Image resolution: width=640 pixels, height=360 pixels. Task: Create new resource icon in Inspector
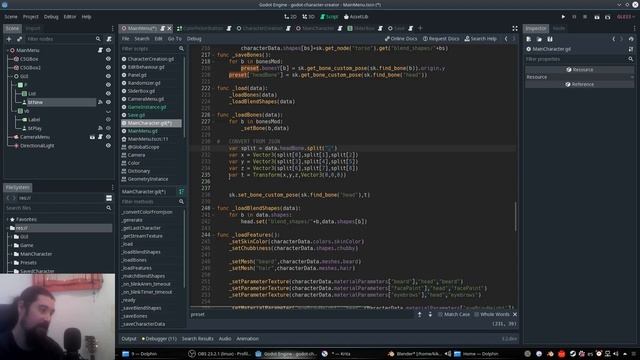529,39
